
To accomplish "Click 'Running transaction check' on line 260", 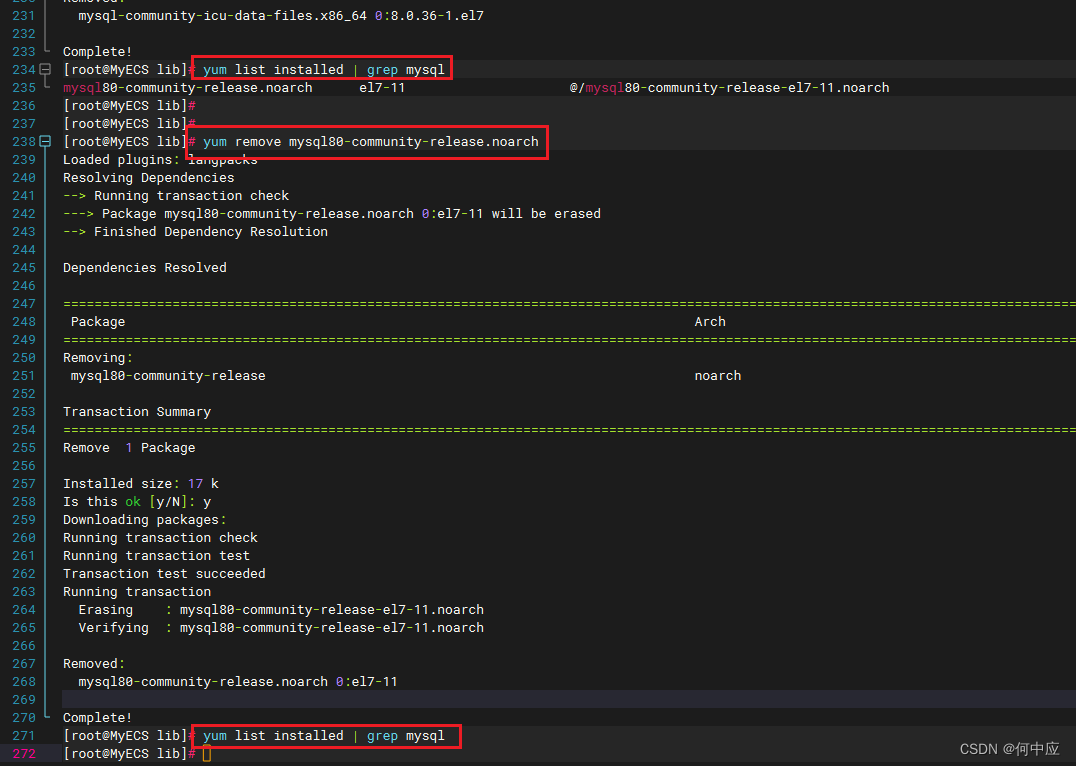I will click(x=160, y=537).
